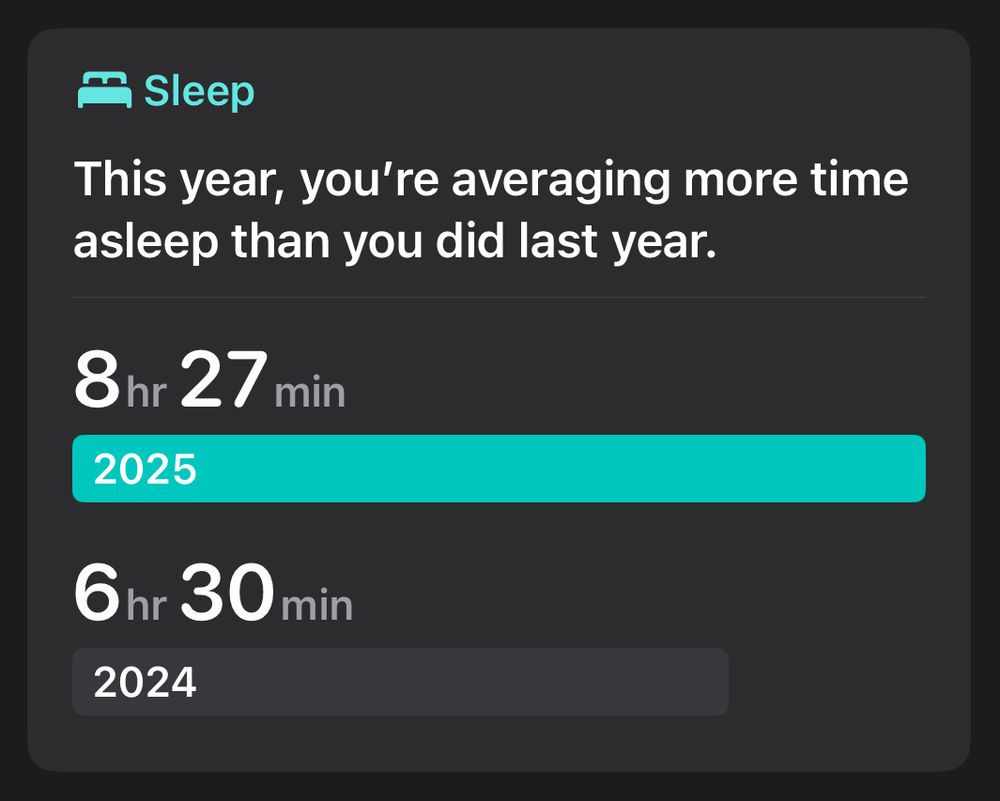Image resolution: width=1000 pixels, height=801 pixels.
Task: Toggle highlight on the teal year bar
Action: [498, 467]
